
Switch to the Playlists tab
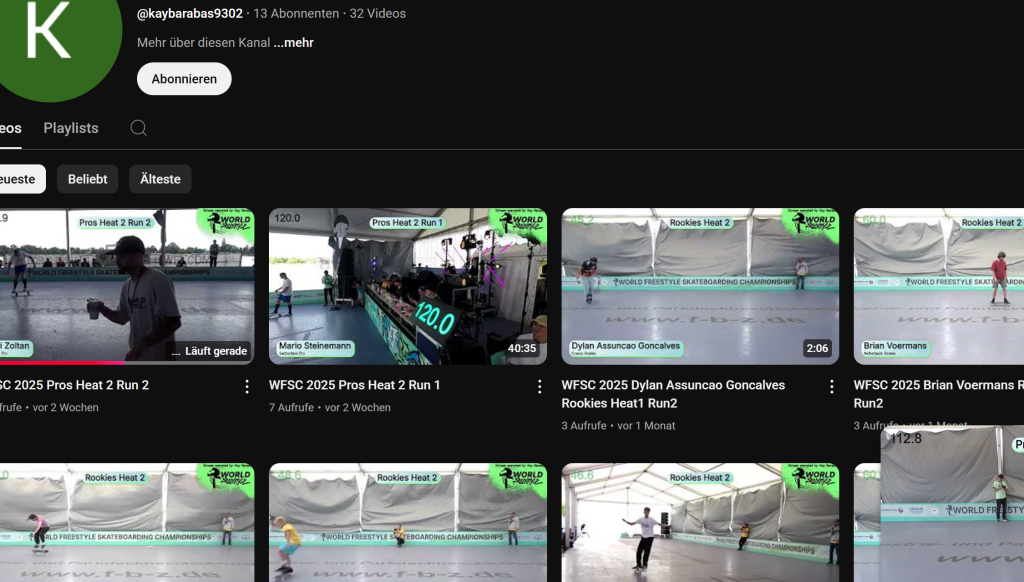71,128
